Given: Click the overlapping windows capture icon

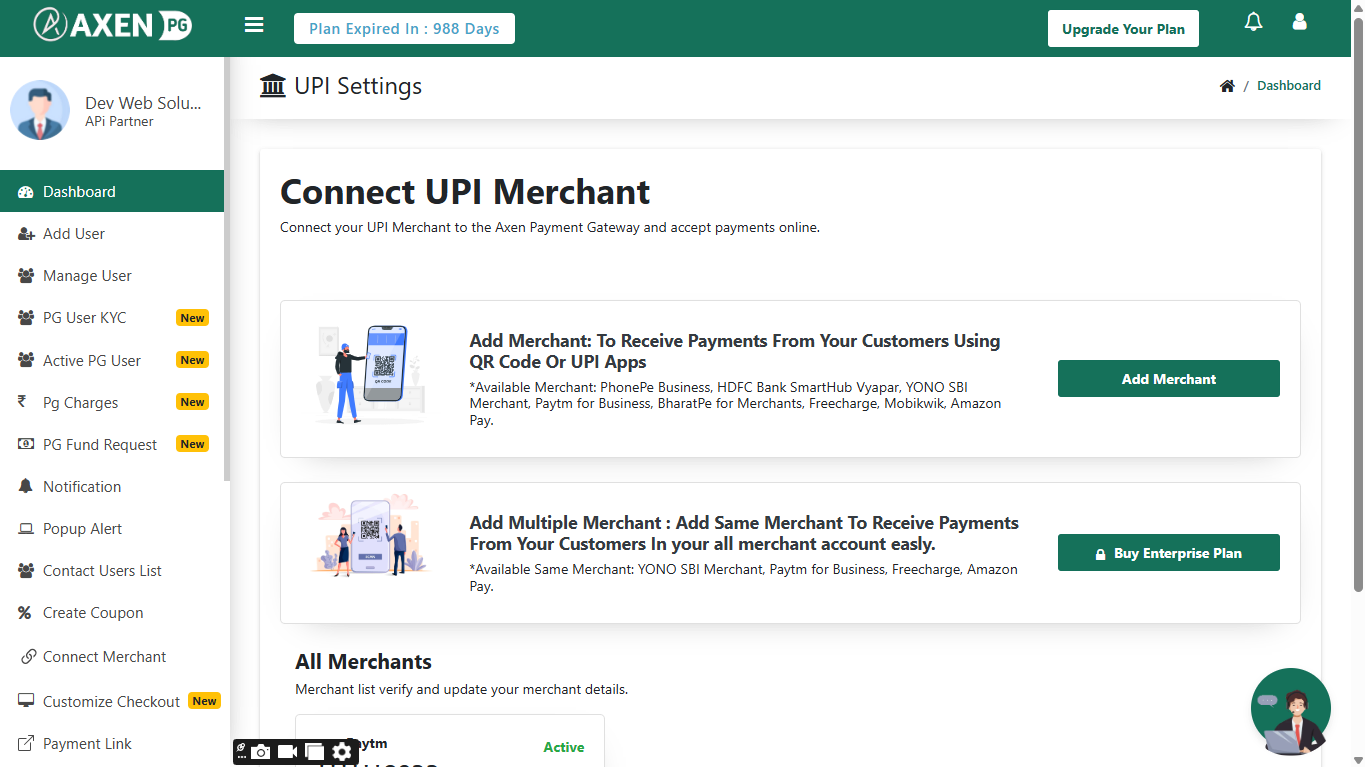Looking at the screenshot, I should click(x=315, y=752).
